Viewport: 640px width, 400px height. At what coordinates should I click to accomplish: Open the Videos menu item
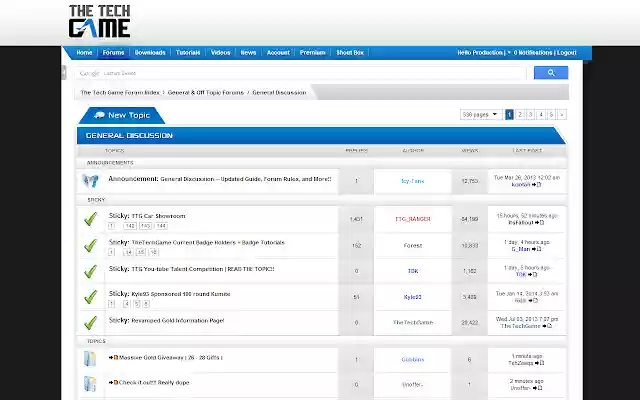[x=220, y=53]
